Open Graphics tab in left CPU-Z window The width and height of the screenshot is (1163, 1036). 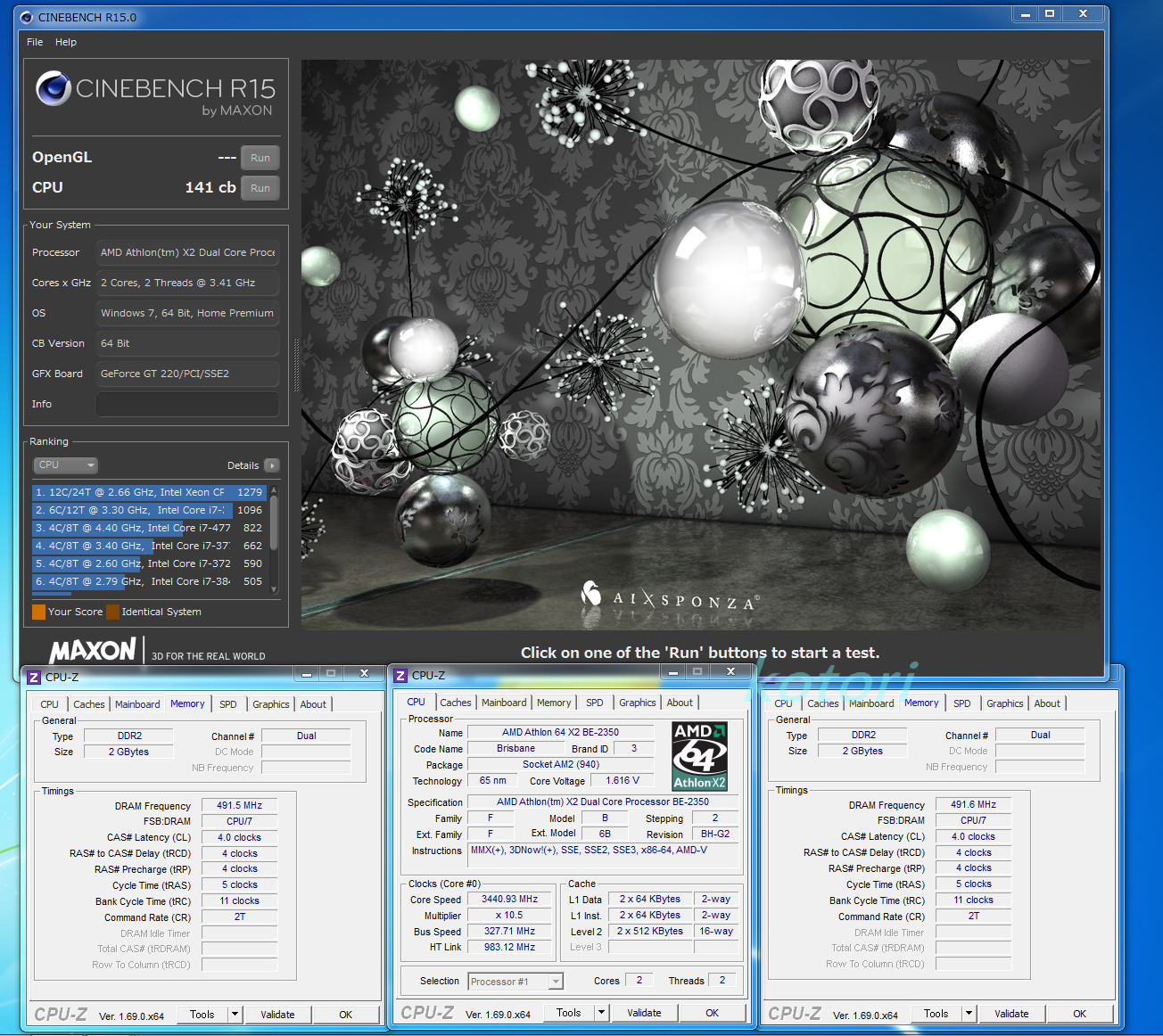(271, 704)
